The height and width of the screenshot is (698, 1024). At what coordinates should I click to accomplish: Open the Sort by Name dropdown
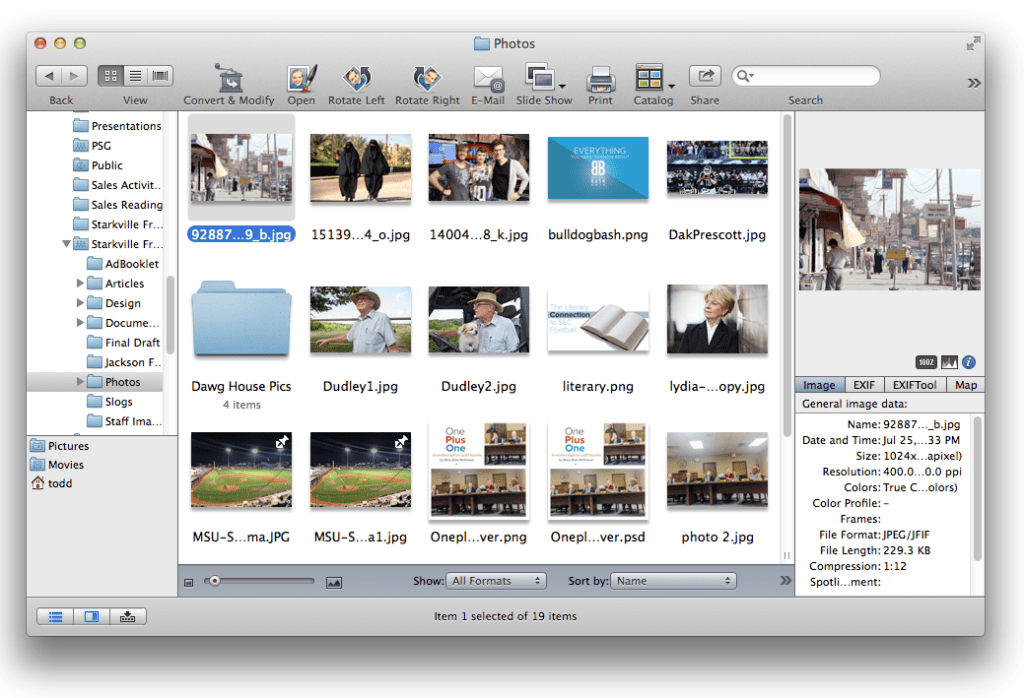(x=673, y=581)
